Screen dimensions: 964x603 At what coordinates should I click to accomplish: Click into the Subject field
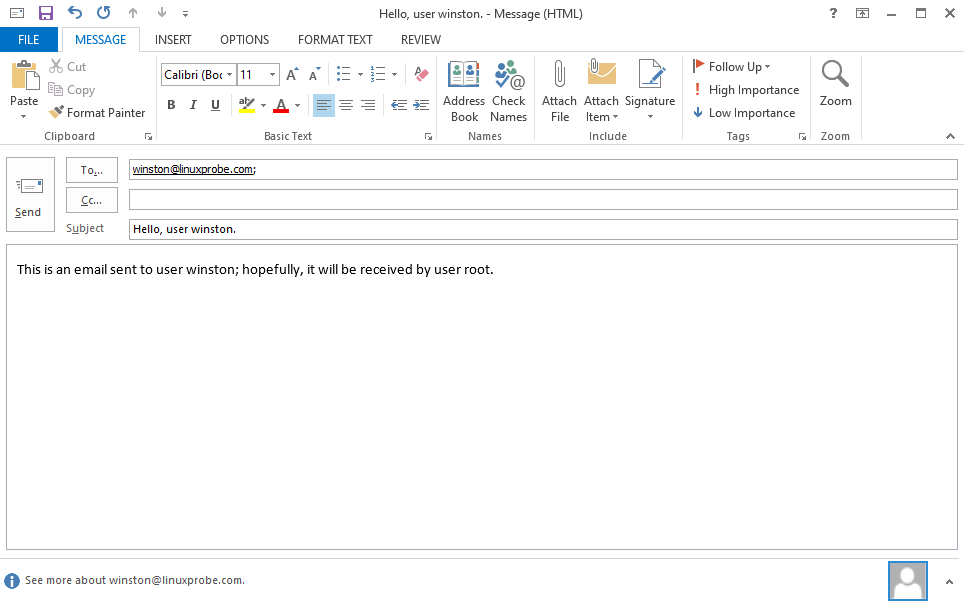pos(542,229)
